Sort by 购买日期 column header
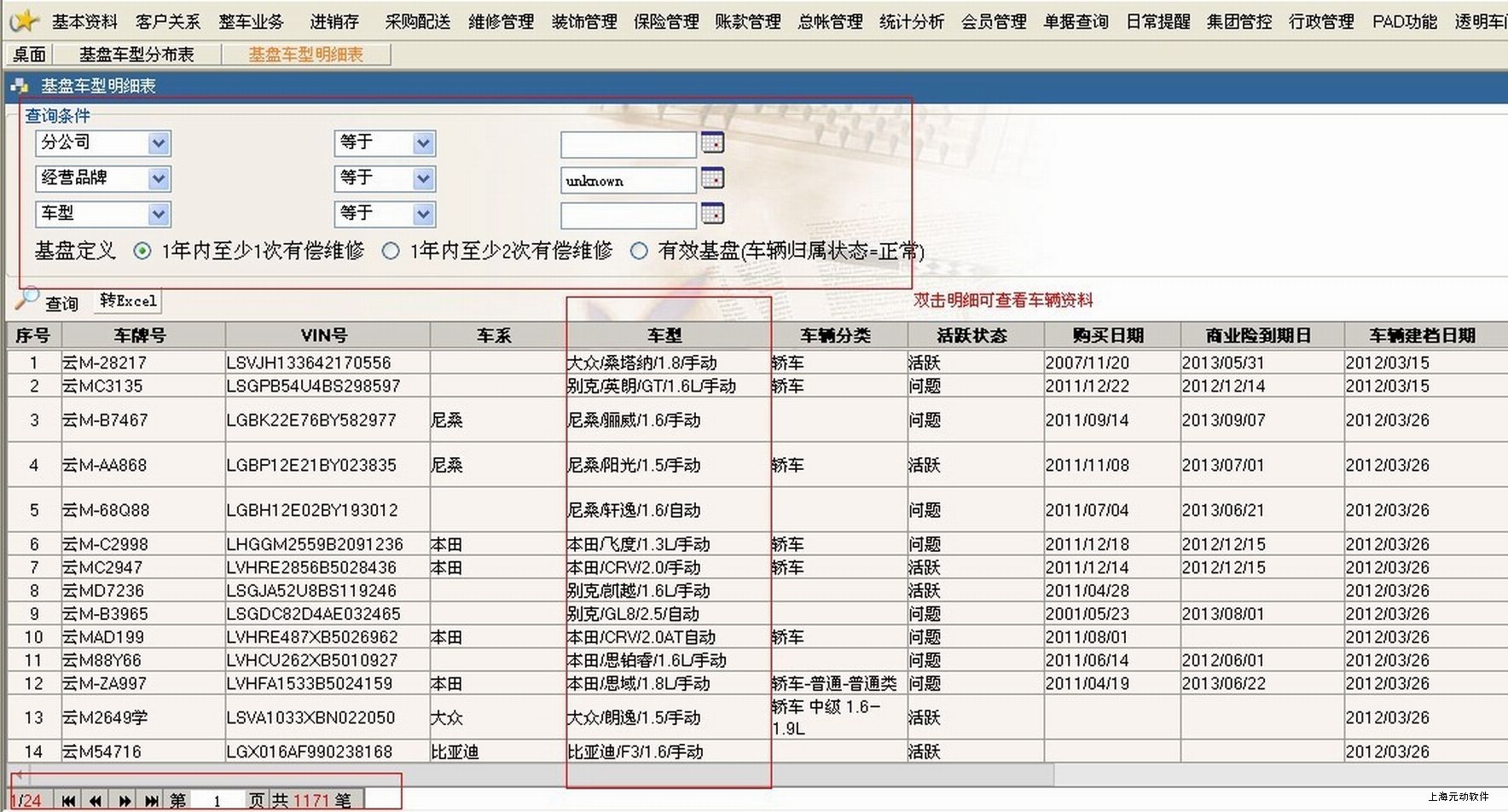The height and width of the screenshot is (812, 1508). pos(1107,335)
